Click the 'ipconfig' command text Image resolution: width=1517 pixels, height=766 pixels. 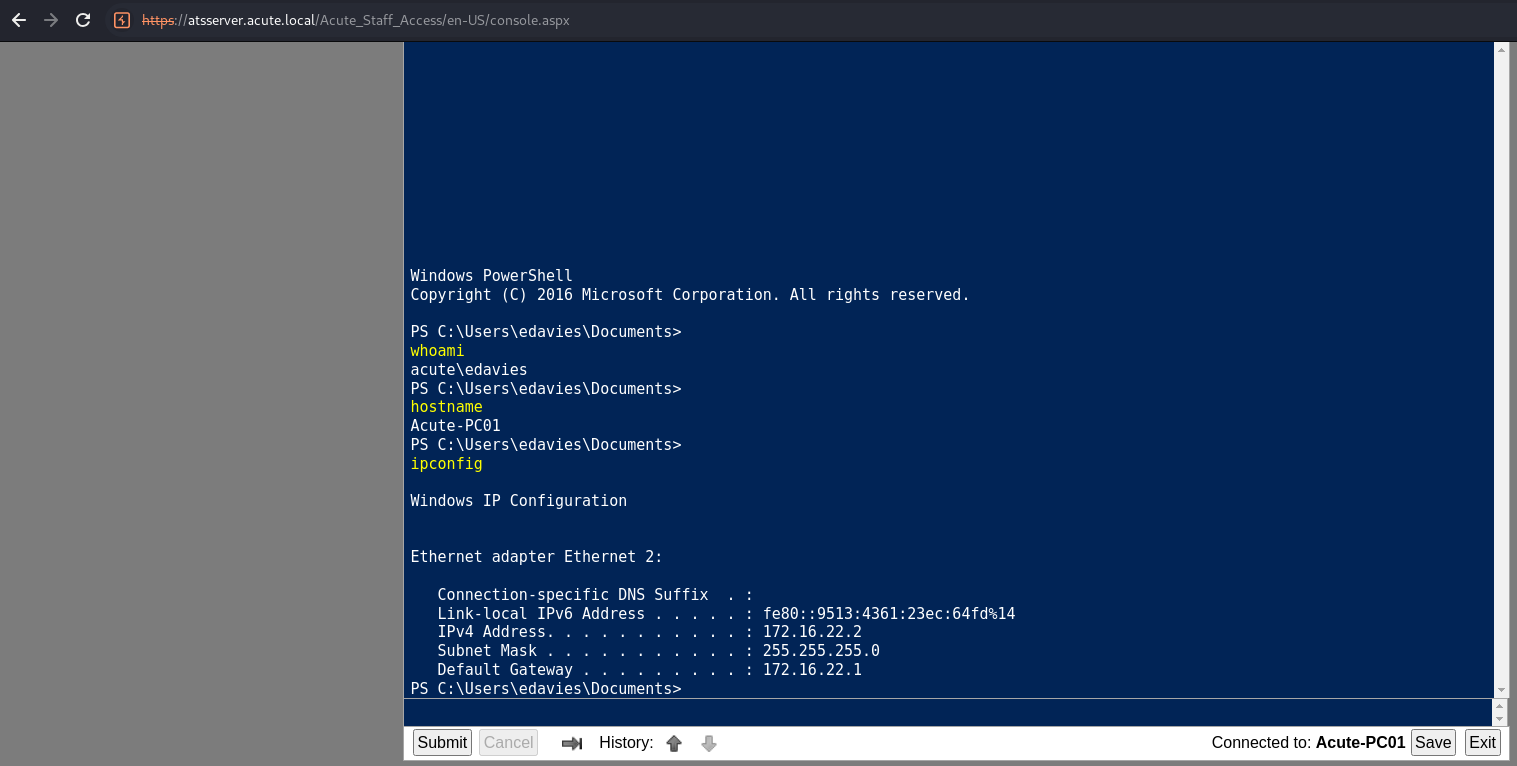click(x=446, y=464)
